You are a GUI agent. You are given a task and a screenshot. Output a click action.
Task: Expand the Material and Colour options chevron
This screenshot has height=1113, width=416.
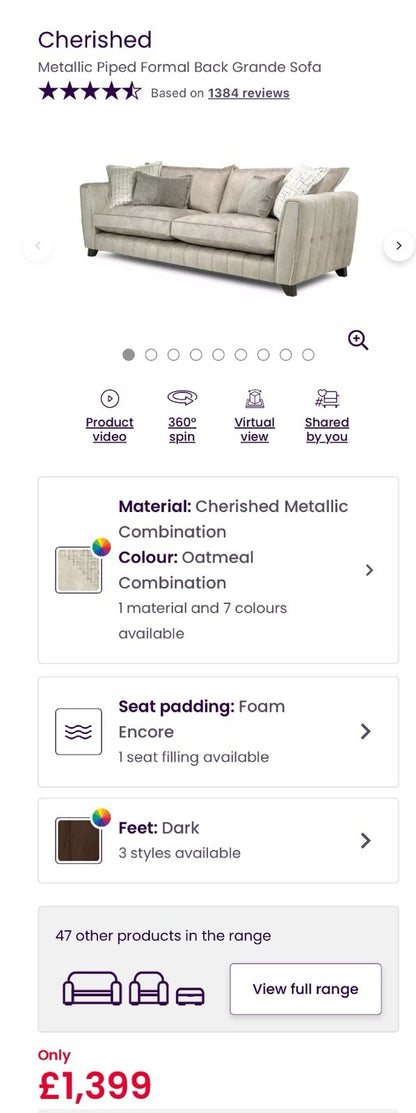pos(369,570)
